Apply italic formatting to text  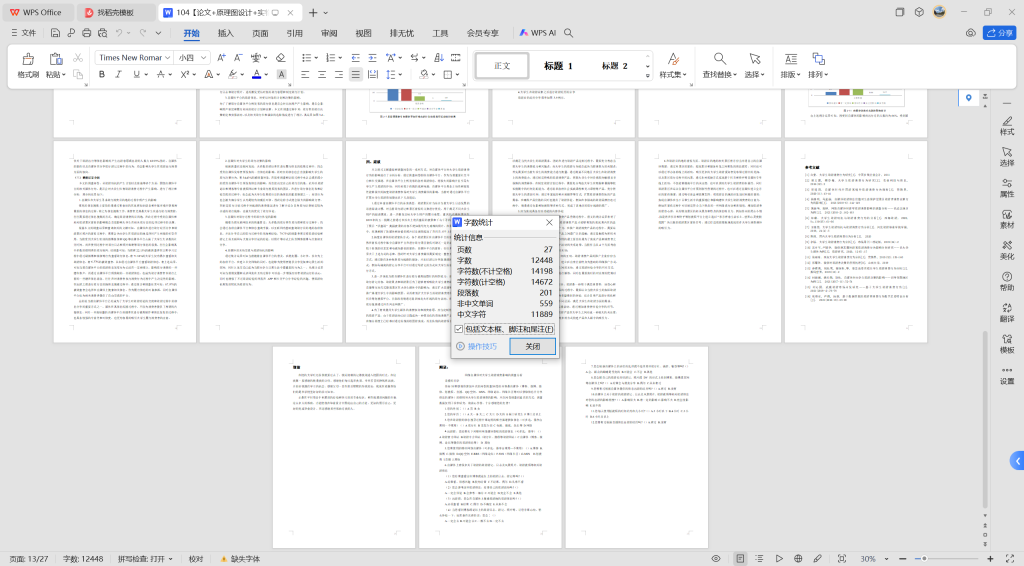[x=121, y=75]
